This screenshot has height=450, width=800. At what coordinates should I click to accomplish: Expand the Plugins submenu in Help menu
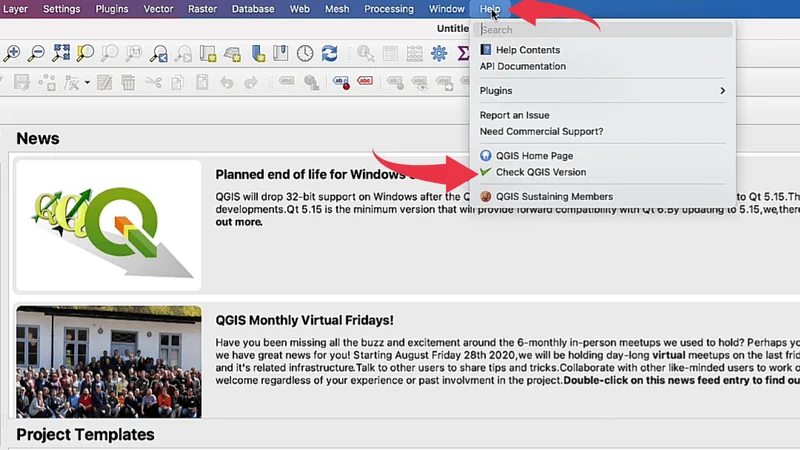pos(602,91)
